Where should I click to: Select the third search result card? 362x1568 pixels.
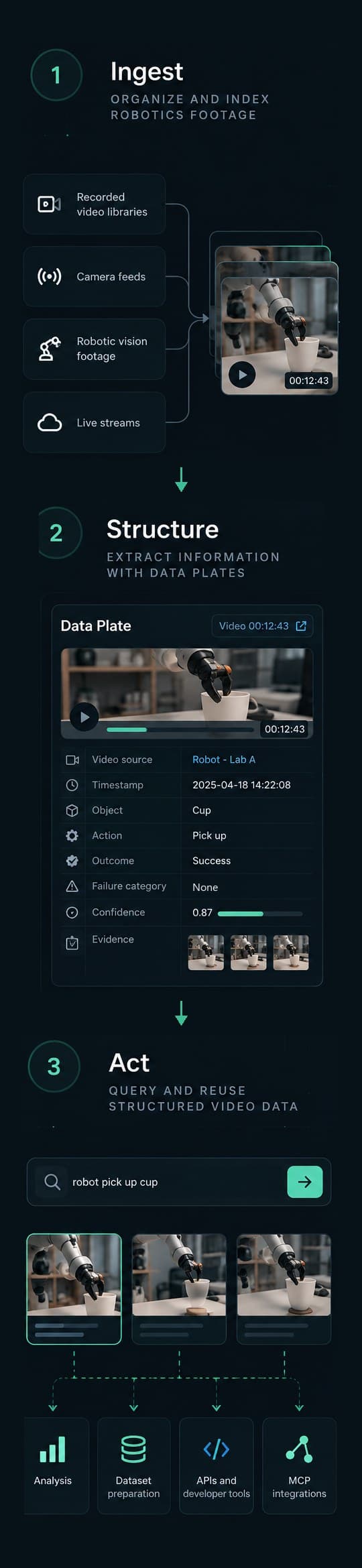click(x=284, y=1288)
